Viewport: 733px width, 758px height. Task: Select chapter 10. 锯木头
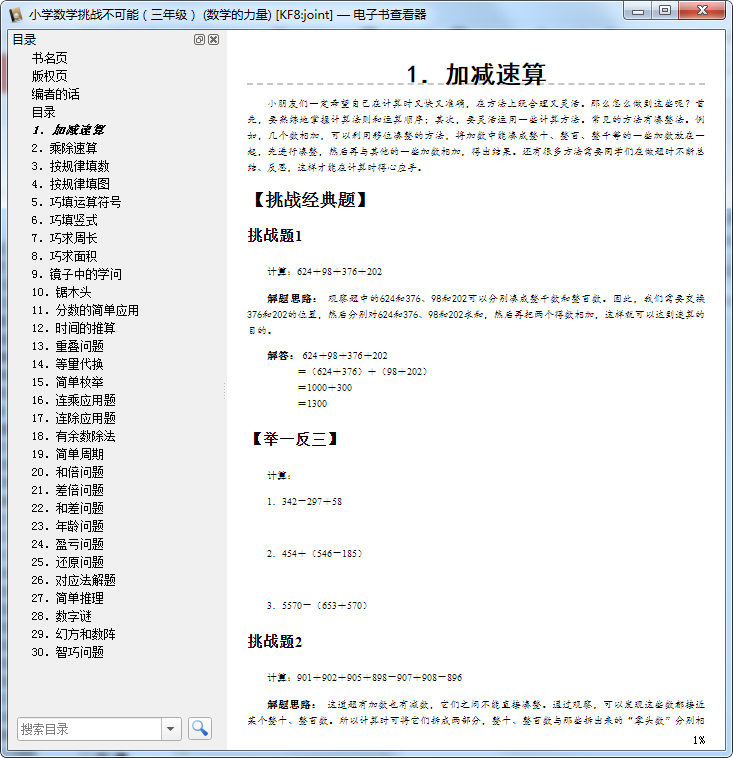pyautogui.click(x=61, y=292)
